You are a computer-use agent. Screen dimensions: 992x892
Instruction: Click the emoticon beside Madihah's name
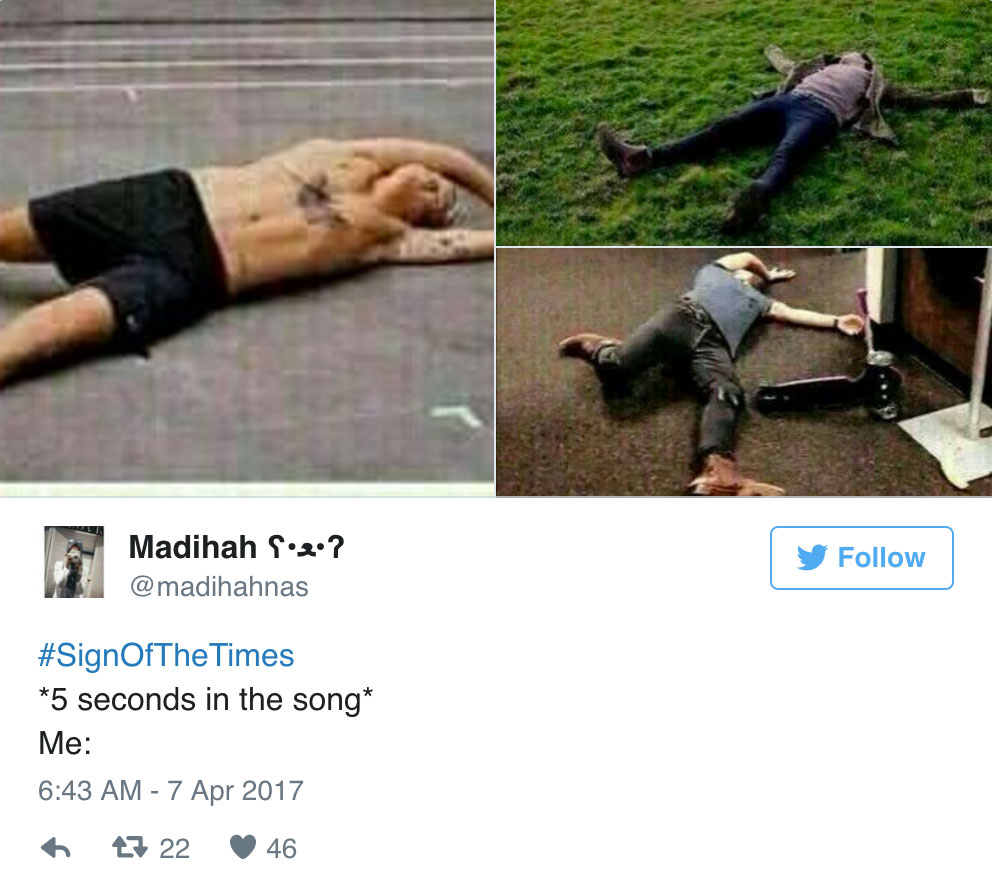[306, 547]
